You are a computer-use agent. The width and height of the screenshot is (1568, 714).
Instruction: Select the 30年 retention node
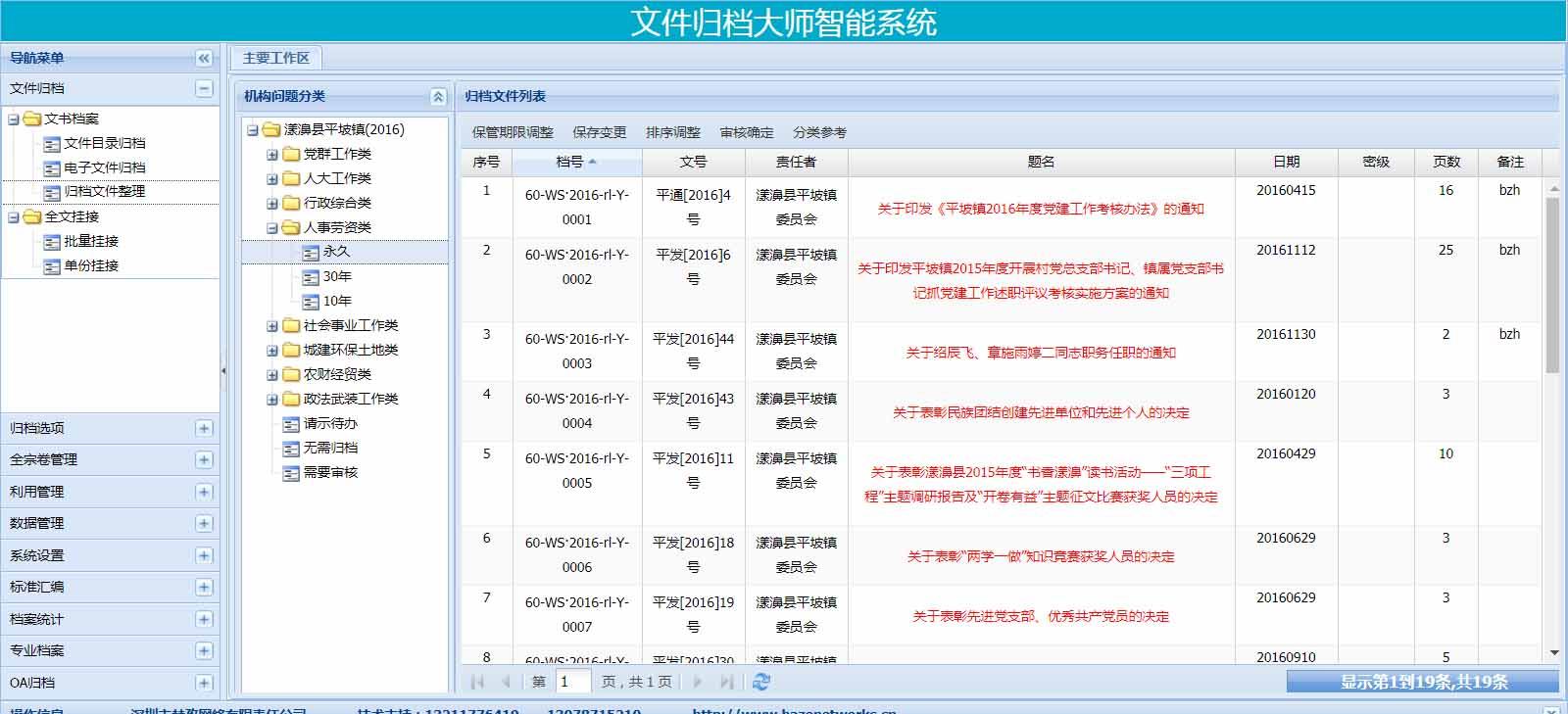[x=336, y=276]
